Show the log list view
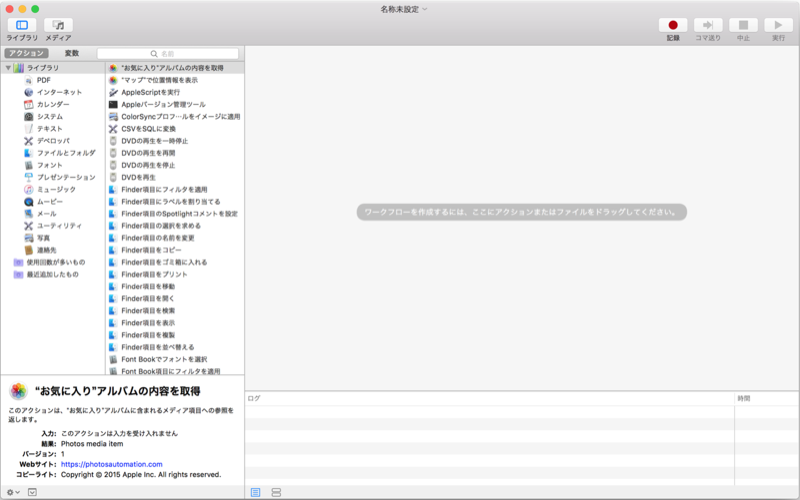Screen dimensions: 800x500 [256, 492]
